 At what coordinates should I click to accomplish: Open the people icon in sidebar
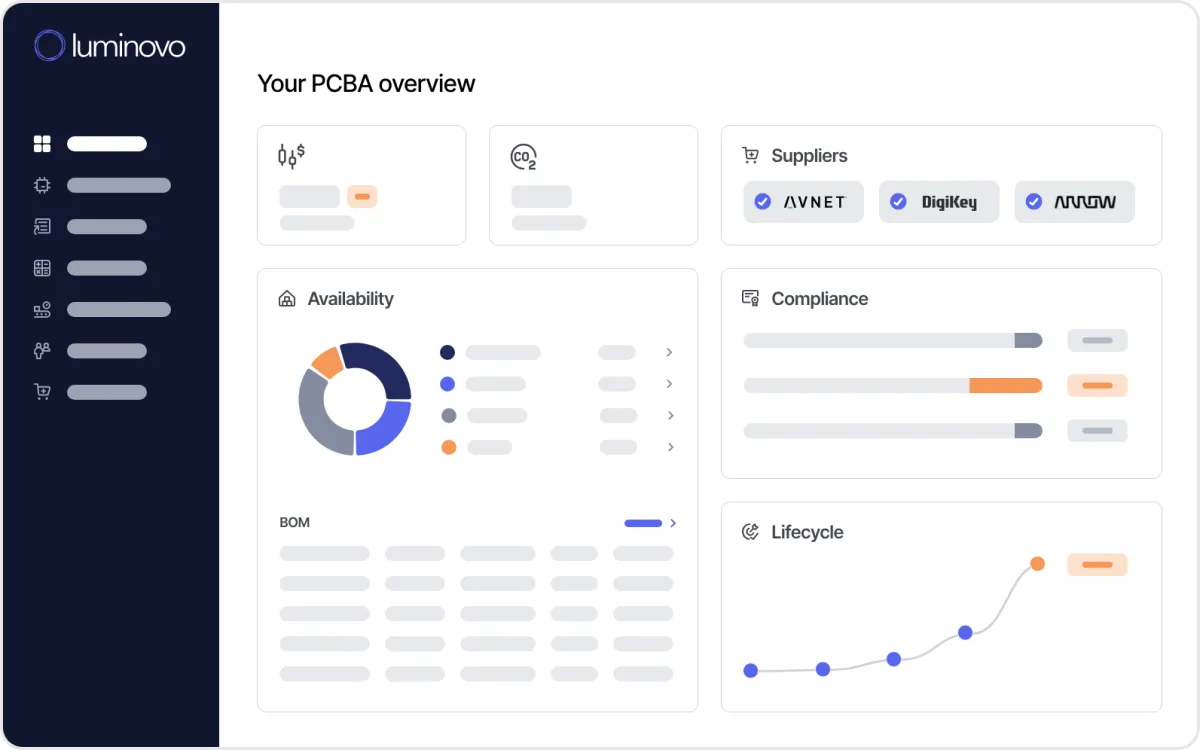[x=42, y=351]
